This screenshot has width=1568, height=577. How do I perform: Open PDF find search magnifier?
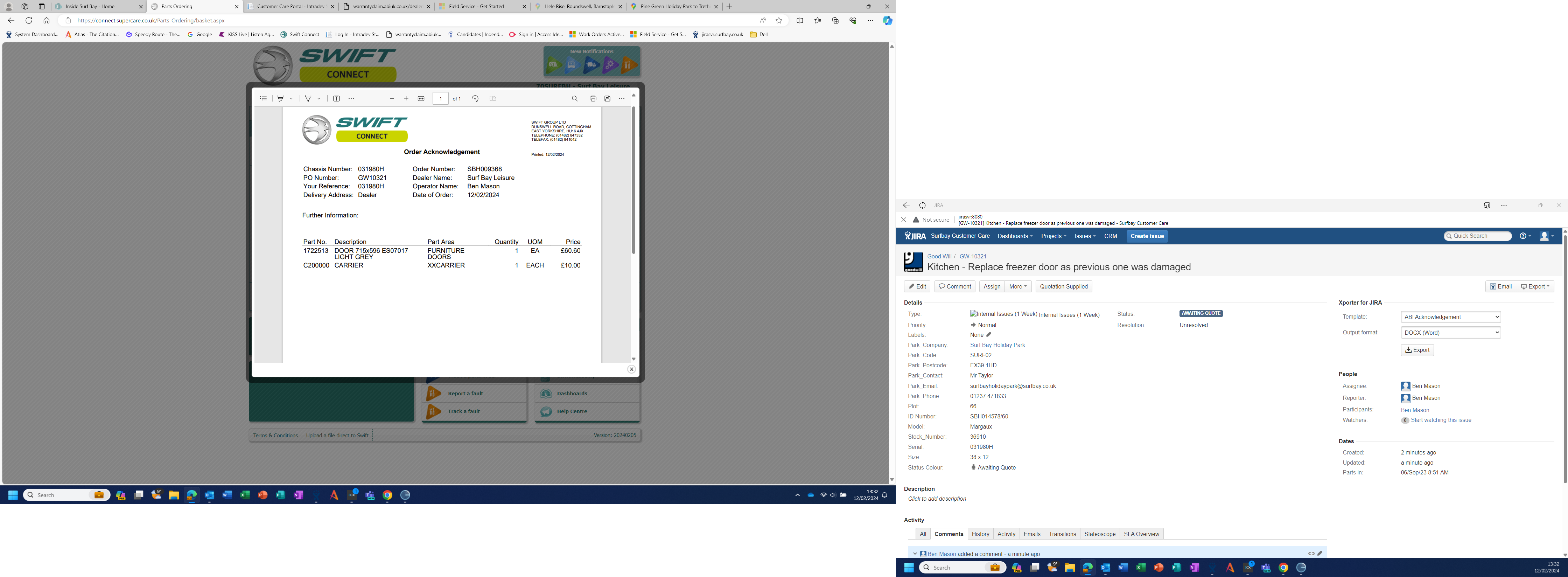pyautogui.click(x=575, y=99)
